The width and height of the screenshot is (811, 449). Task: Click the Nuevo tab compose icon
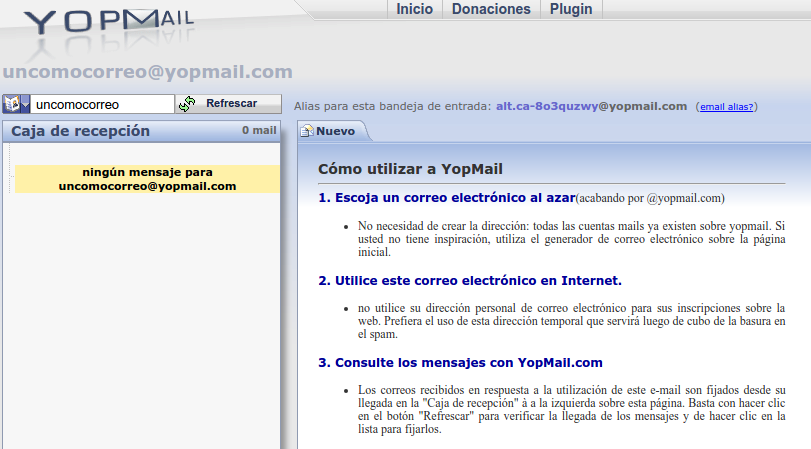point(307,131)
